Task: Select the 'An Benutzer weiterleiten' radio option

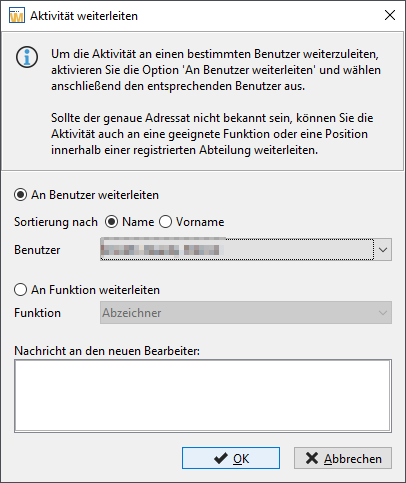Action: 20,195
